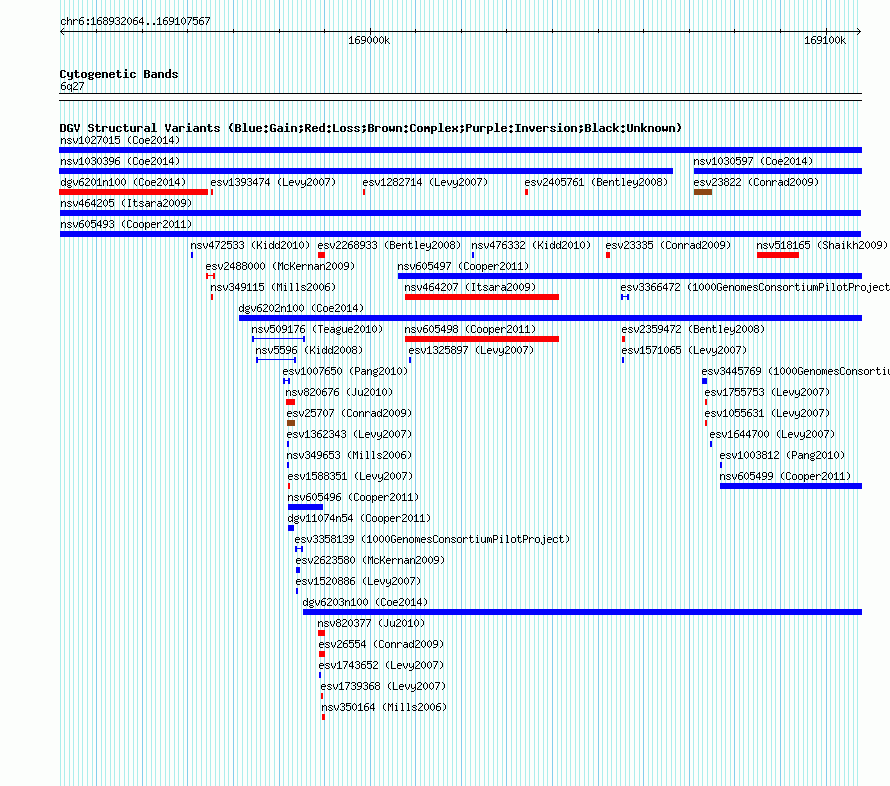The image size is (890, 786).
Task: Select esv2405761 (Bentley2008) label
Action: 596,182
